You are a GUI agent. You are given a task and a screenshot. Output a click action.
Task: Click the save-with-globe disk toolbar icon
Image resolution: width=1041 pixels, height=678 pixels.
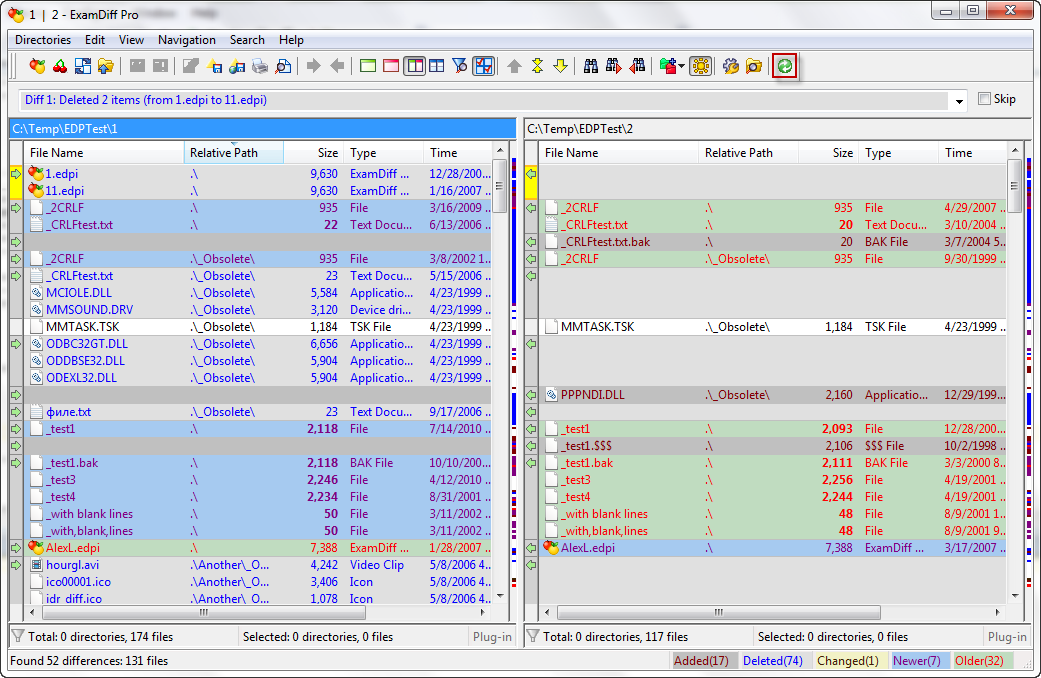(237, 66)
